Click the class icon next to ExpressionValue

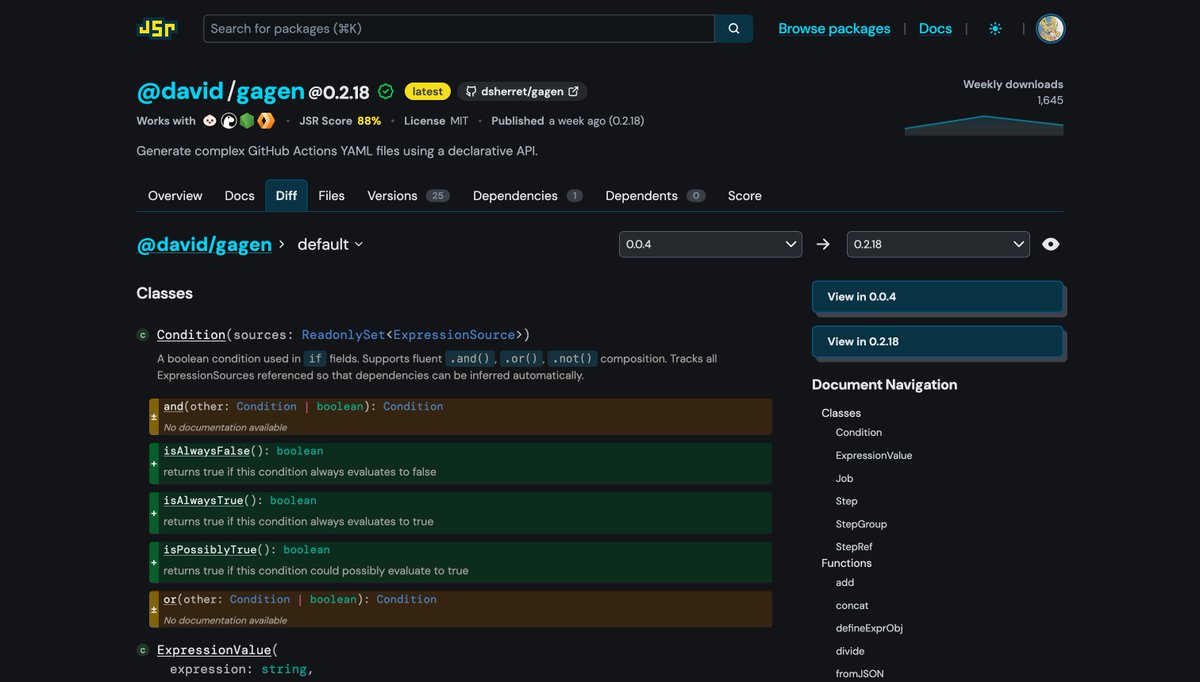pyautogui.click(x=143, y=650)
